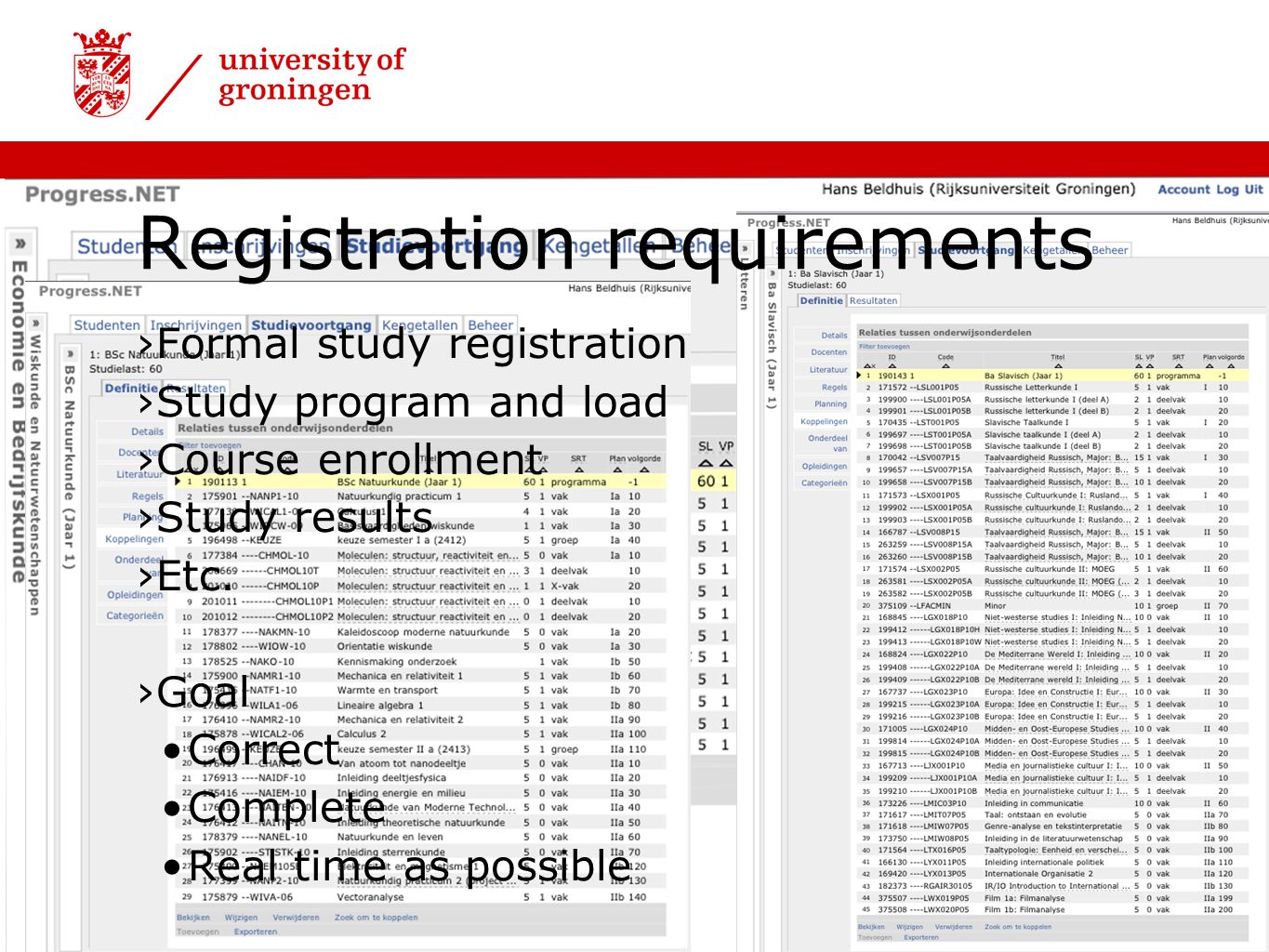The height and width of the screenshot is (952, 1269).
Task: Sort BSc Natuurkunde table by volgorde arrow
Action: pos(643,469)
